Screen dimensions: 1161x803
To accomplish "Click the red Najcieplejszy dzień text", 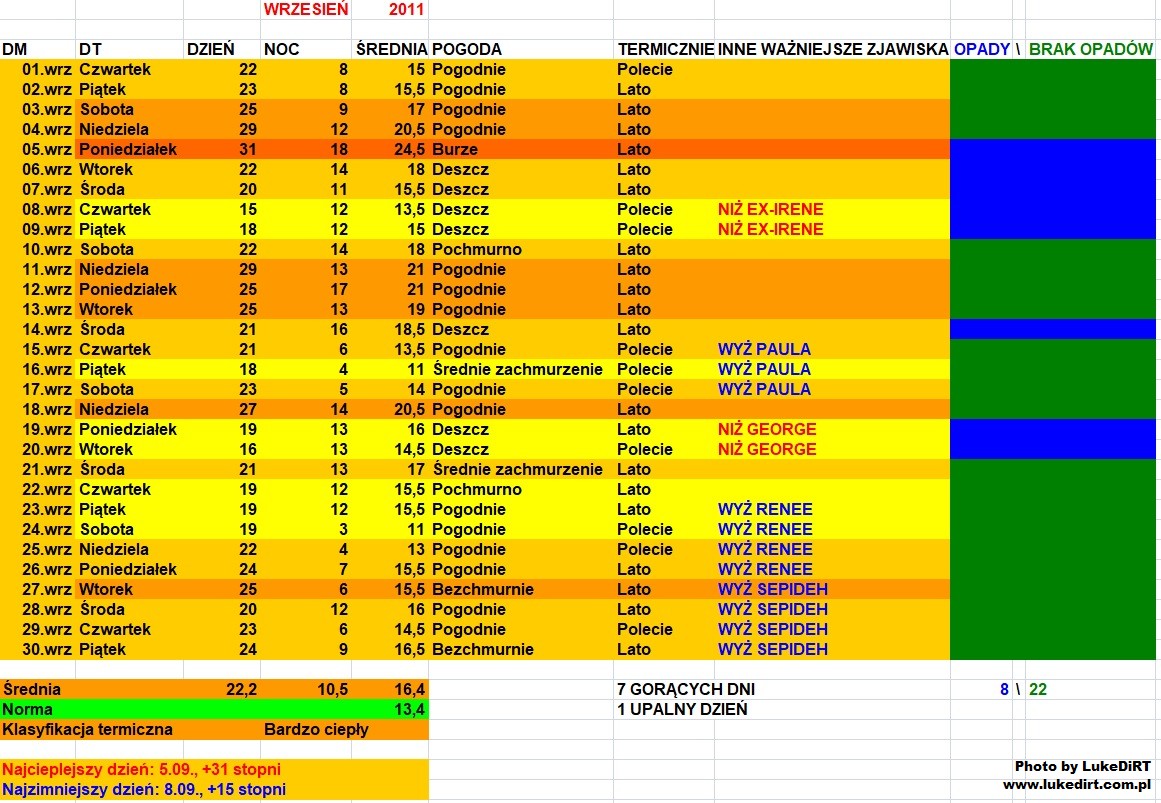I will (x=141, y=769).
